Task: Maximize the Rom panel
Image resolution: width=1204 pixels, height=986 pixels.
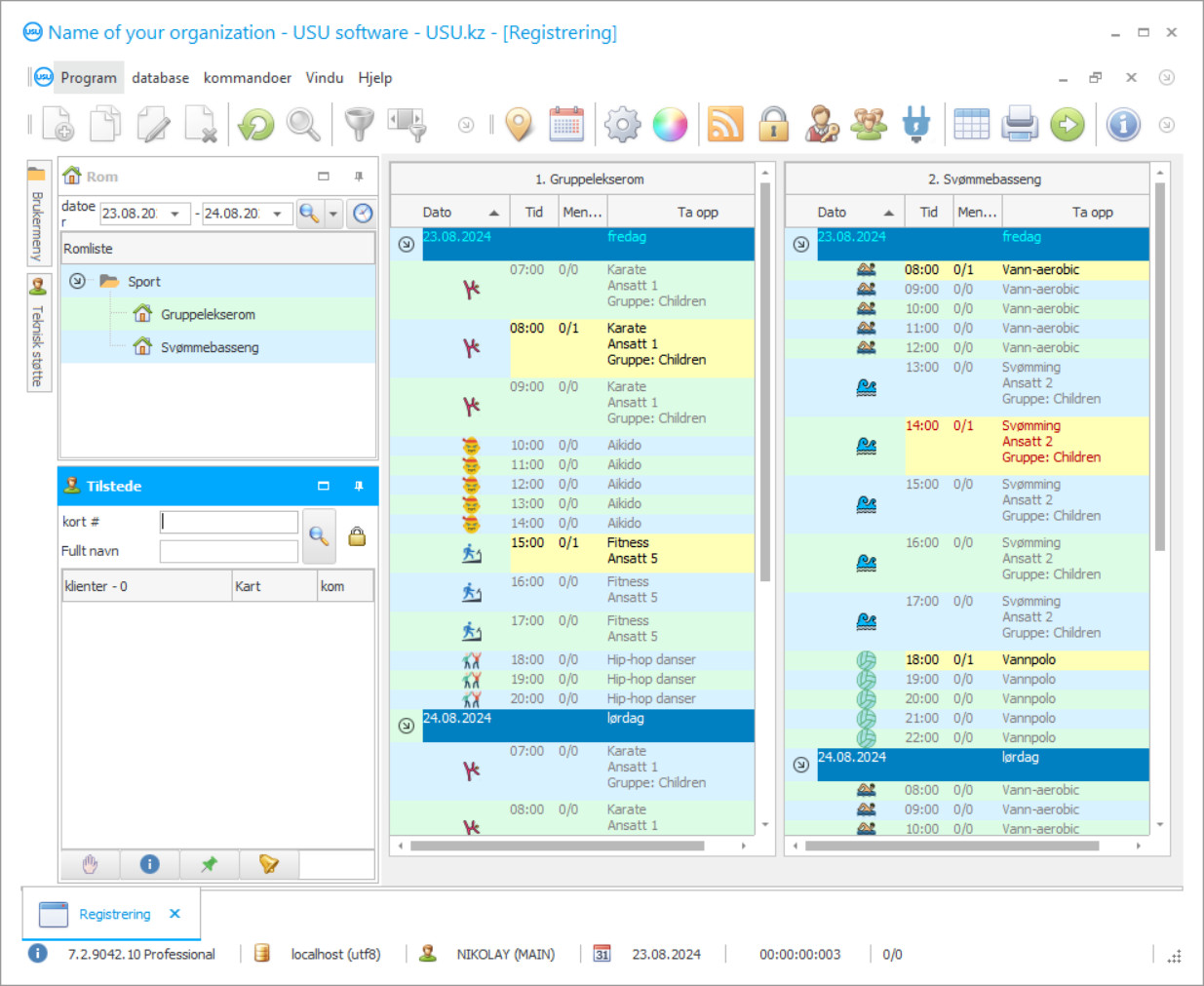Action: (x=324, y=177)
